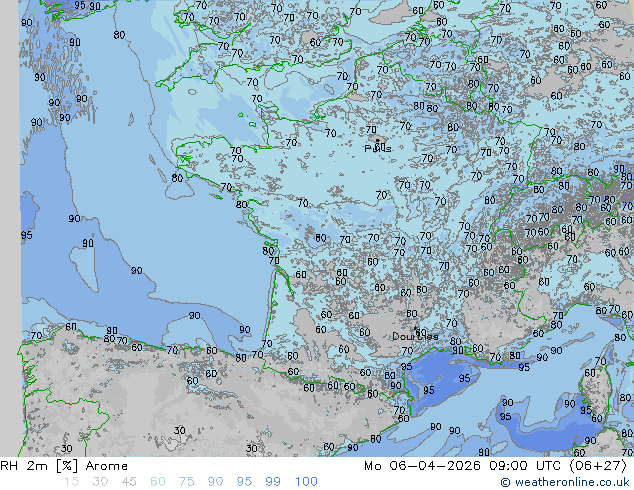Click the Paris city label on the map
The height and width of the screenshot is (490, 634).
point(378,148)
